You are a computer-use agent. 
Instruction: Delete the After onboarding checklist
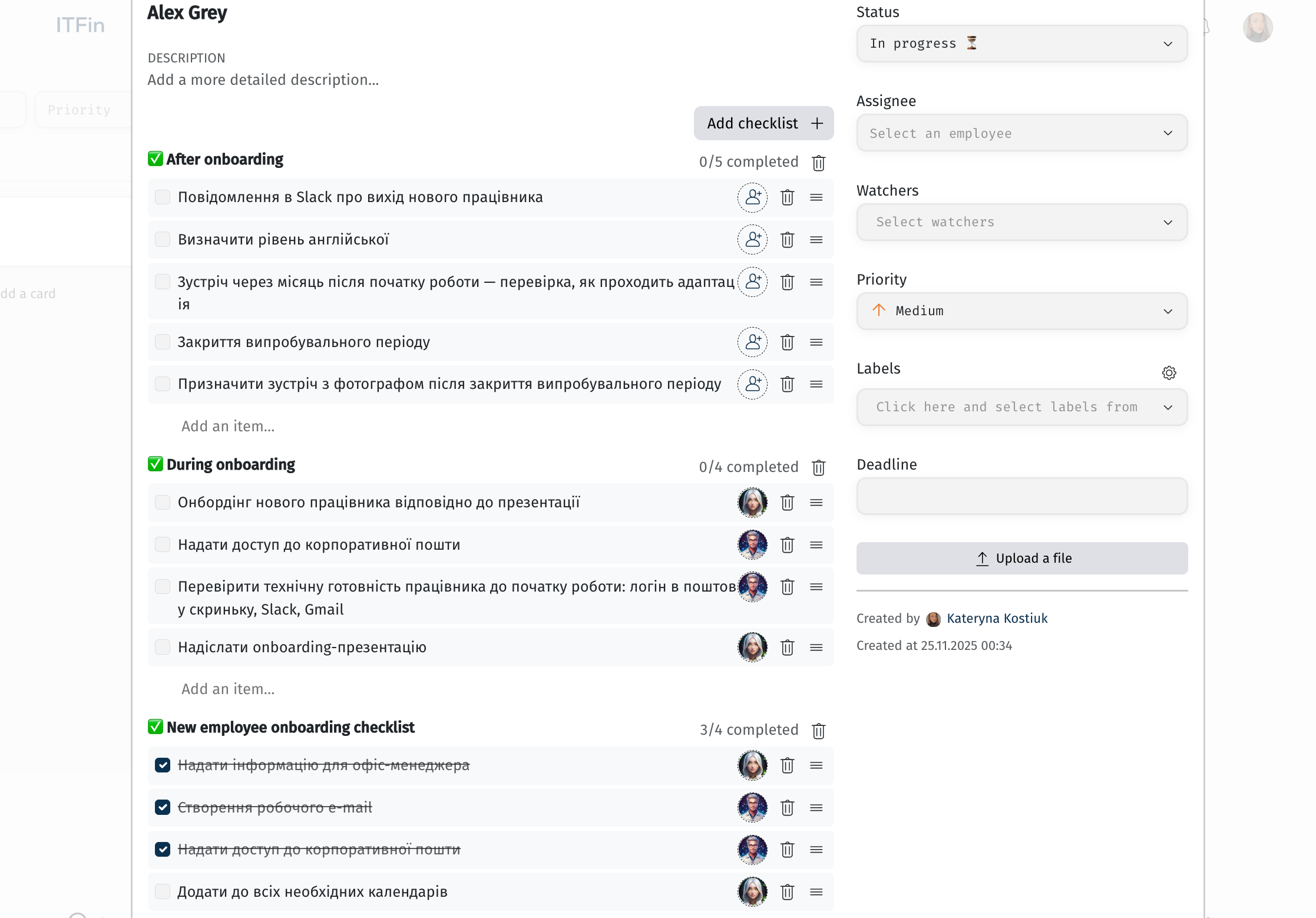[818, 163]
